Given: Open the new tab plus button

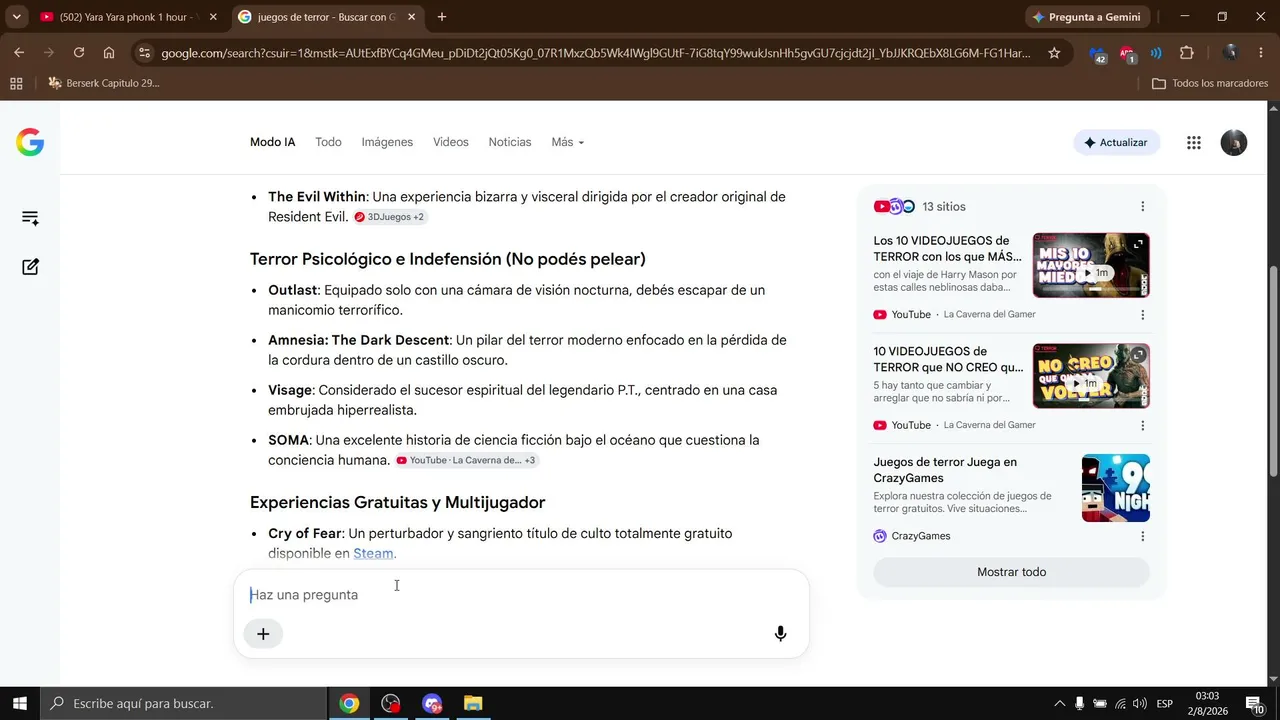Looking at the screenshot, I should [442, 17].
